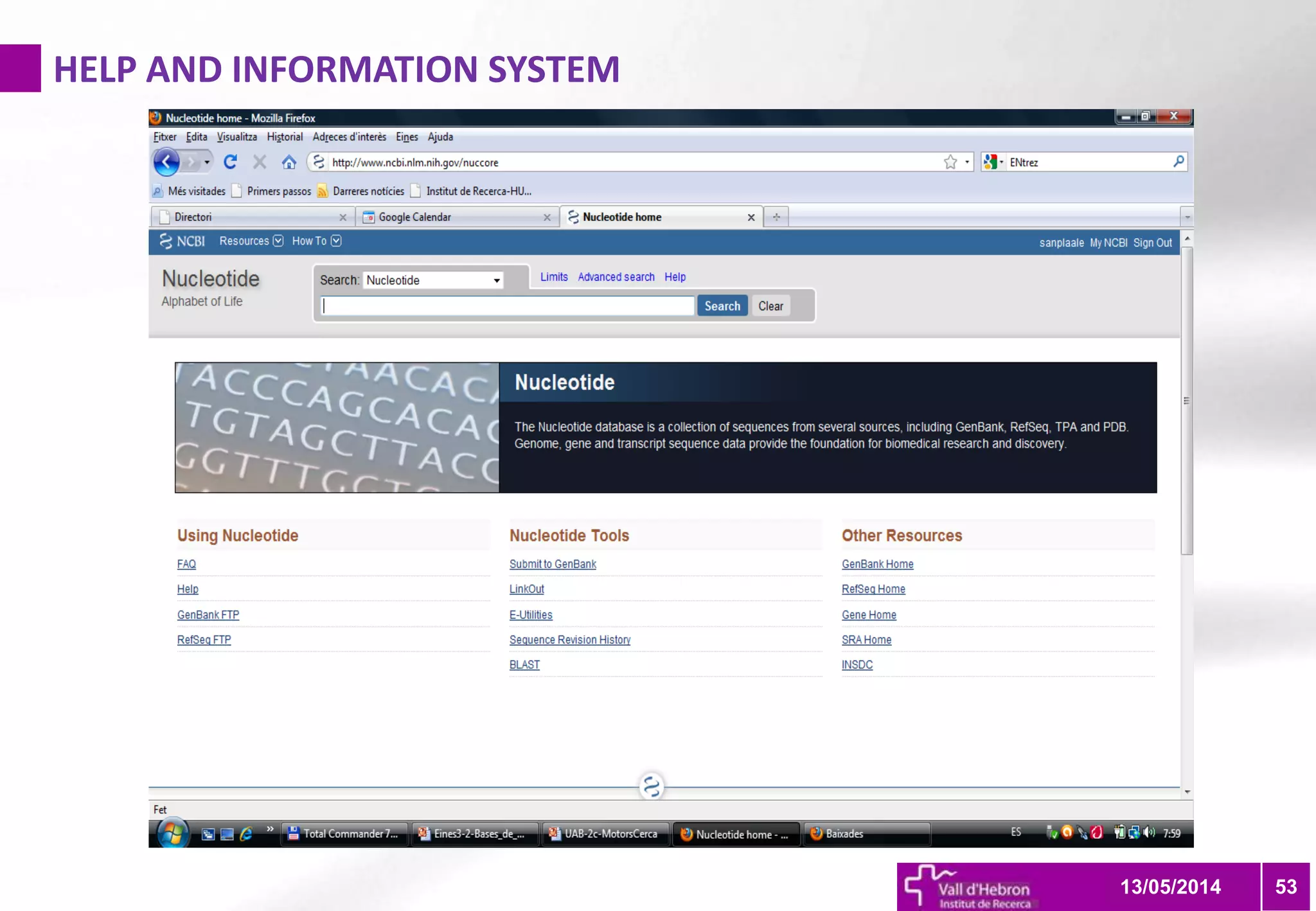
Task: Open the LinkOut link
Action: tap(526, 589)
